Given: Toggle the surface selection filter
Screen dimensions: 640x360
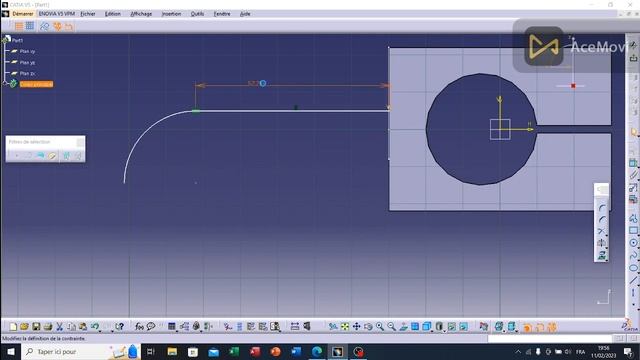Looking at the screenshot, I should 40,156.
